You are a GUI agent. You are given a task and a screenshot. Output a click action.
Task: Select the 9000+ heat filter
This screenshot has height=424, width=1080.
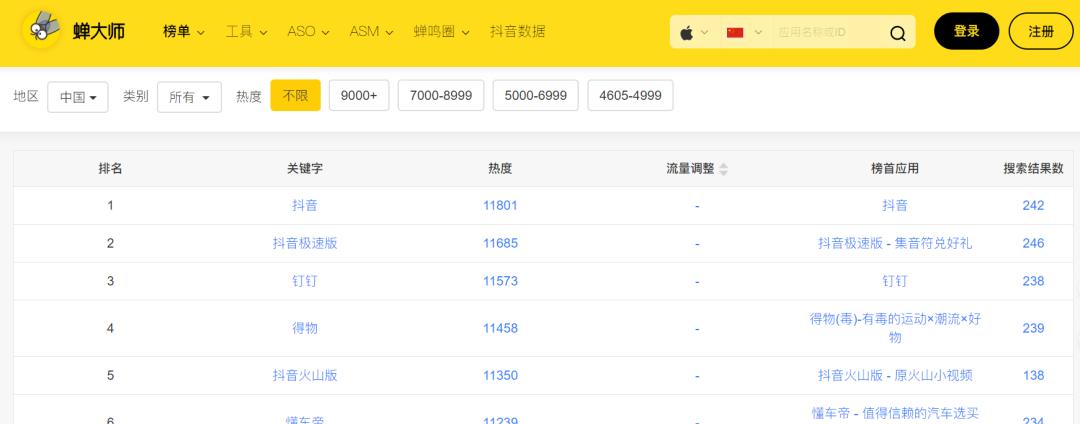pyautogui.click(x=359, y=96)
